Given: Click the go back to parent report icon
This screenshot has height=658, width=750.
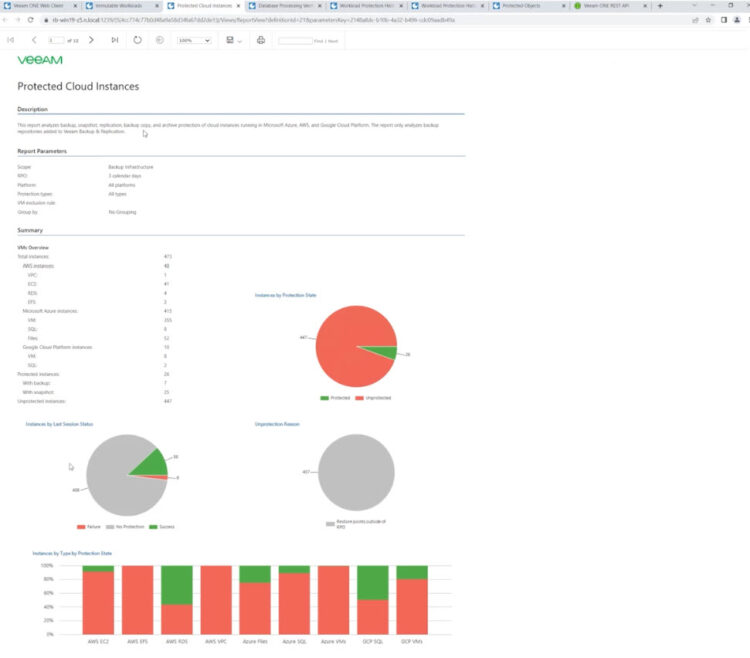Looking at the screenshot, I should (x=160, y=40).
